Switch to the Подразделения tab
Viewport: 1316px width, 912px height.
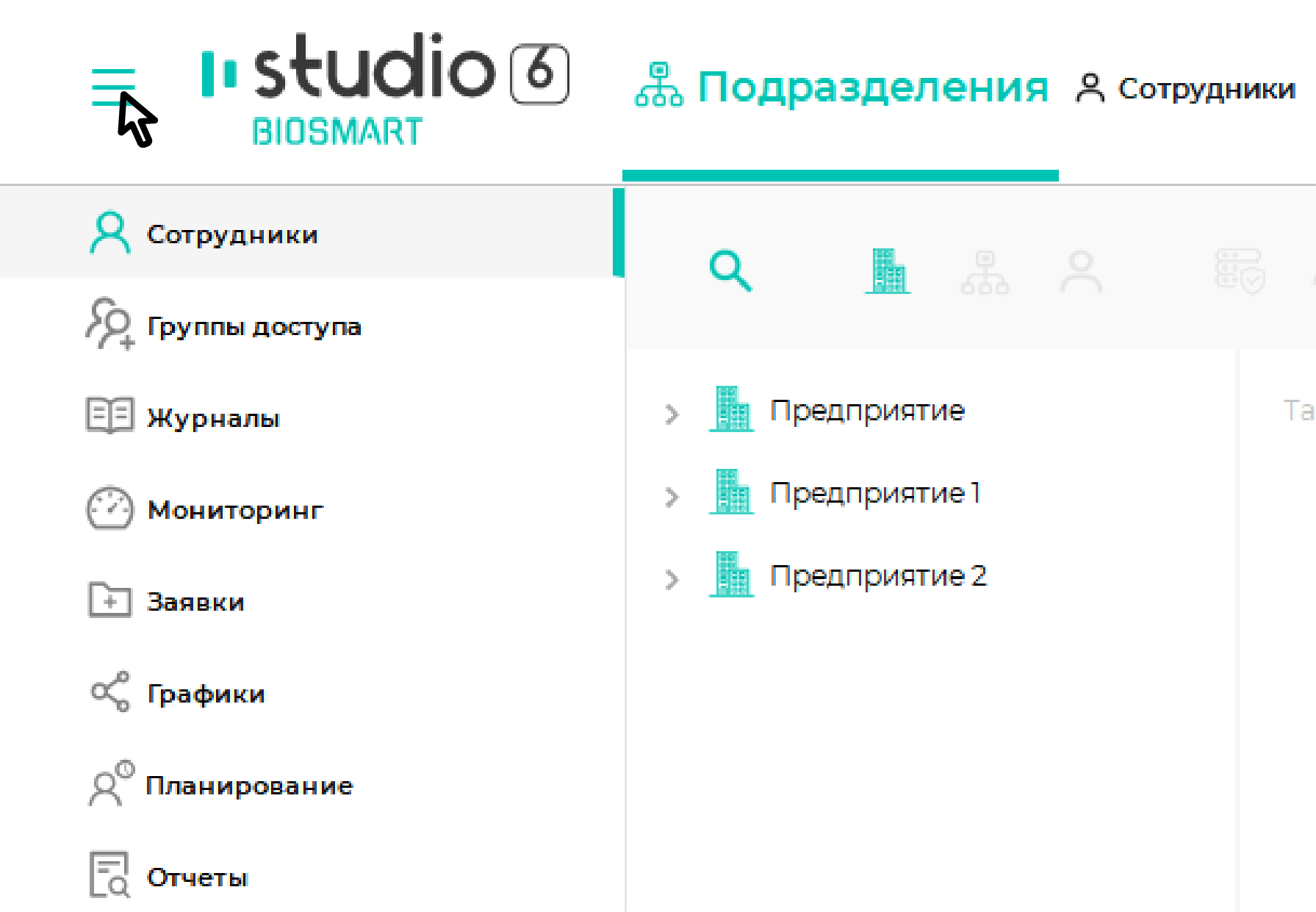point(841,87)
